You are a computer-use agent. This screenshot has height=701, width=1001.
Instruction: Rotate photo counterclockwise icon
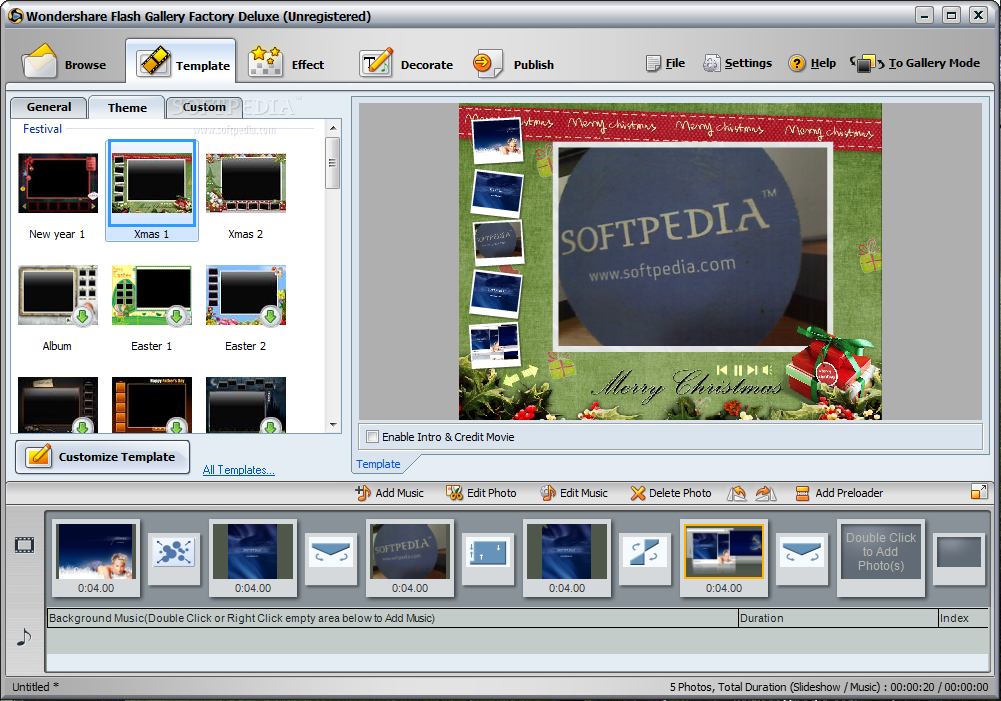tap(737, 493)
